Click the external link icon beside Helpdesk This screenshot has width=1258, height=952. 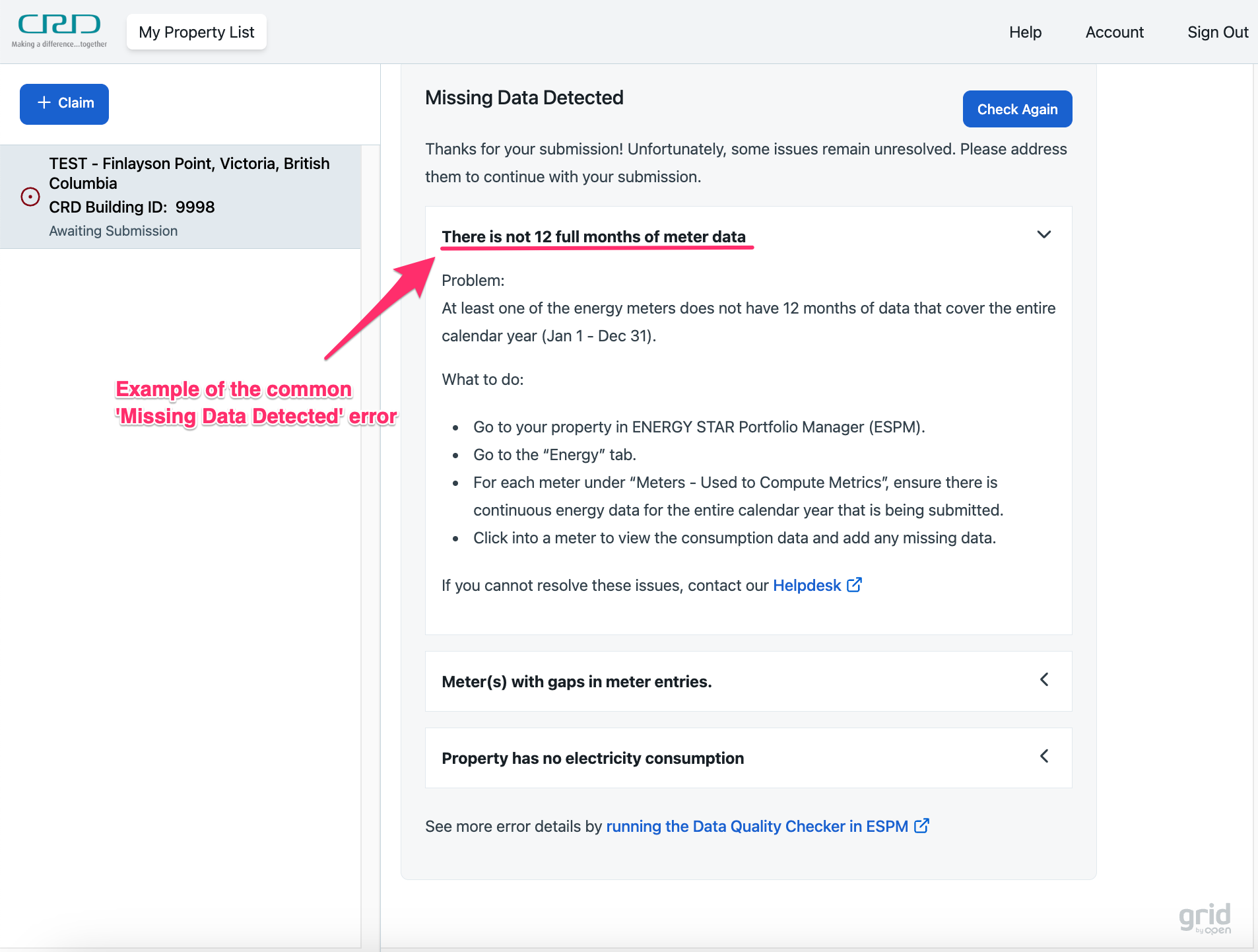[854, 585]
